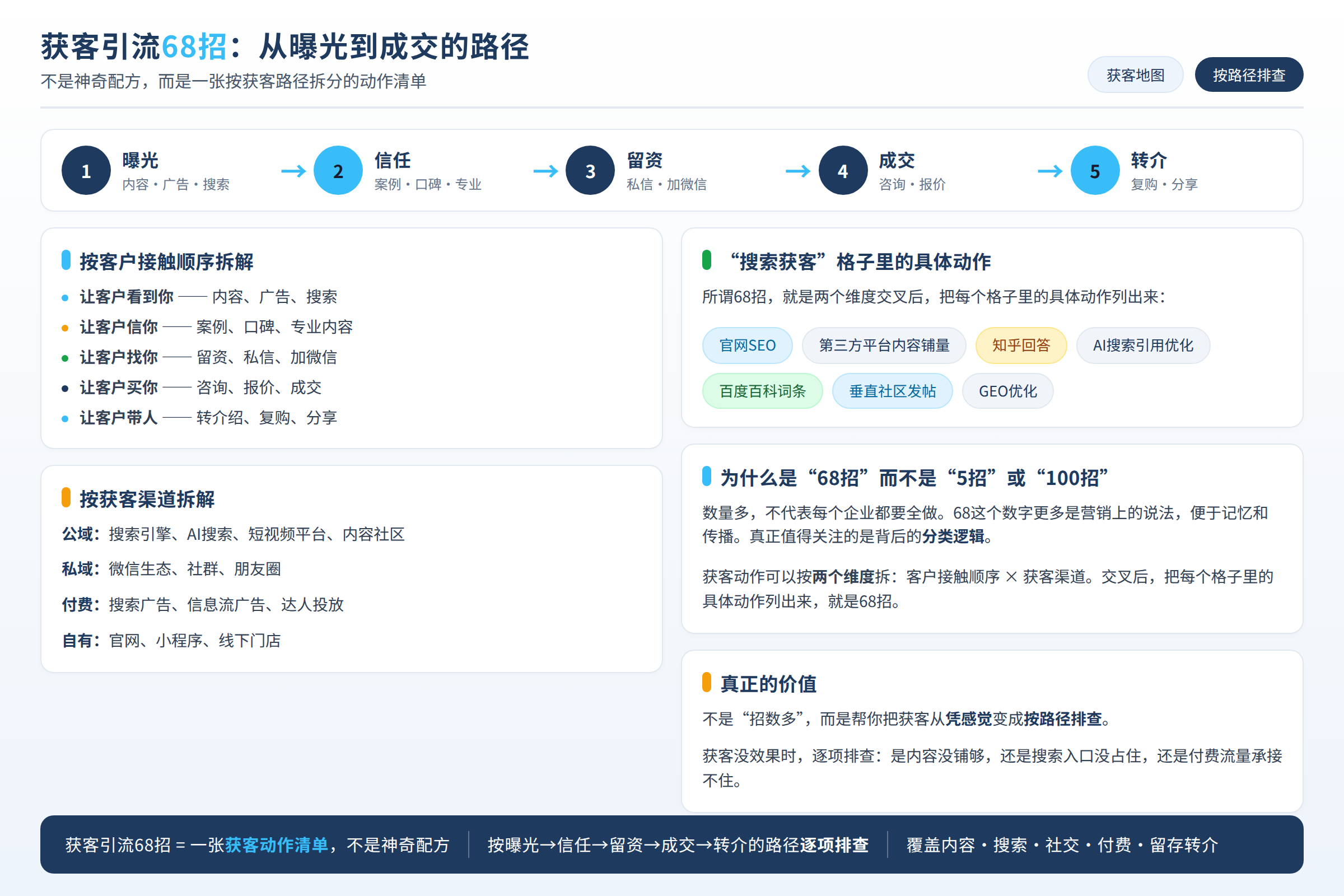Click the AI搜索引用优化 tag
Screen dimensions: 1344x896
click(x=1143, y=345)
